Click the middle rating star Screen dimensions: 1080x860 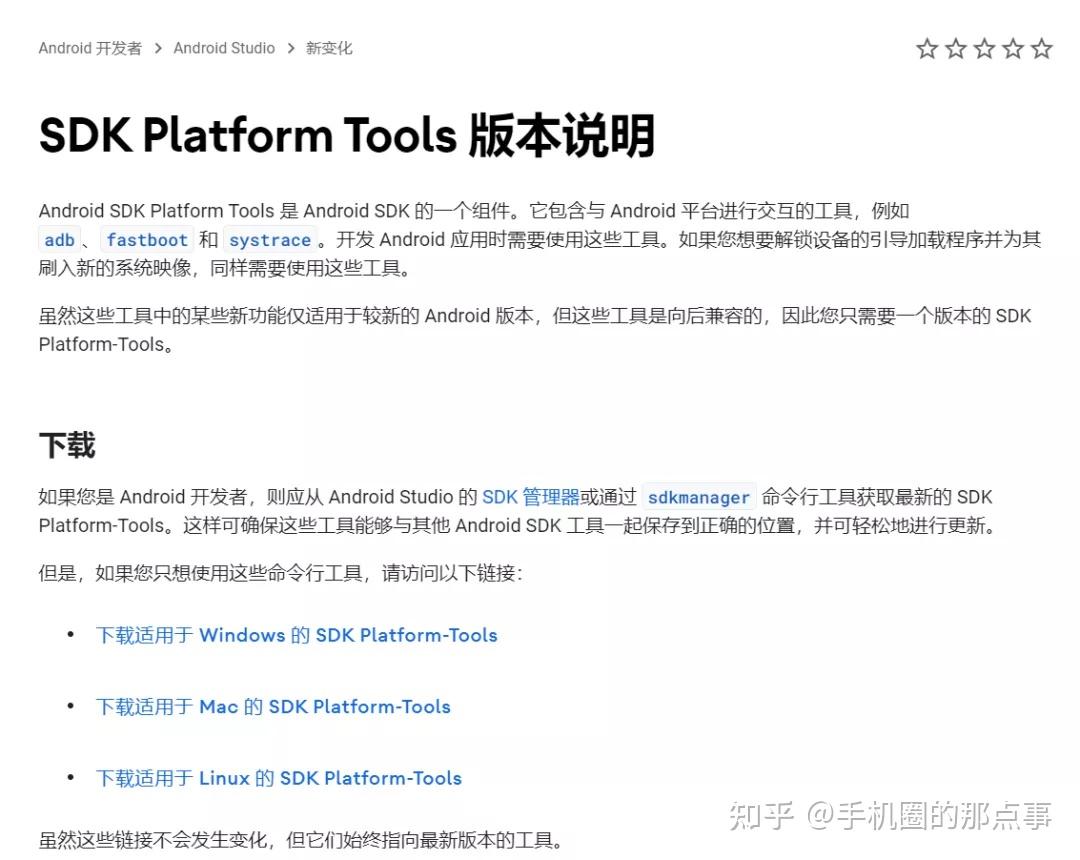tap(983, 47)
